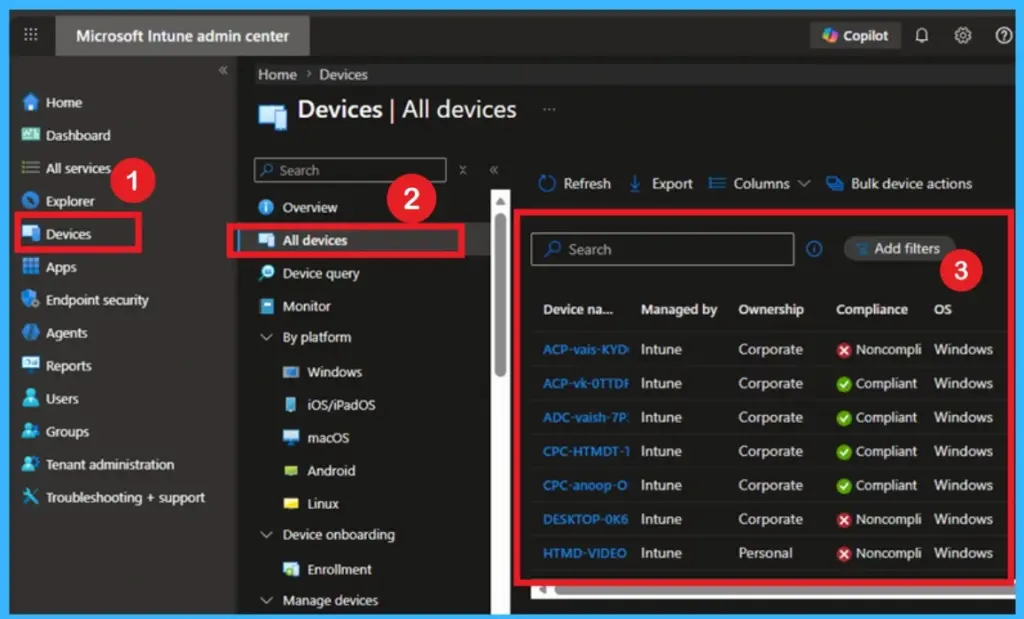
Task: Collapse the left navigation sidebar
Action: coord(222,70)
